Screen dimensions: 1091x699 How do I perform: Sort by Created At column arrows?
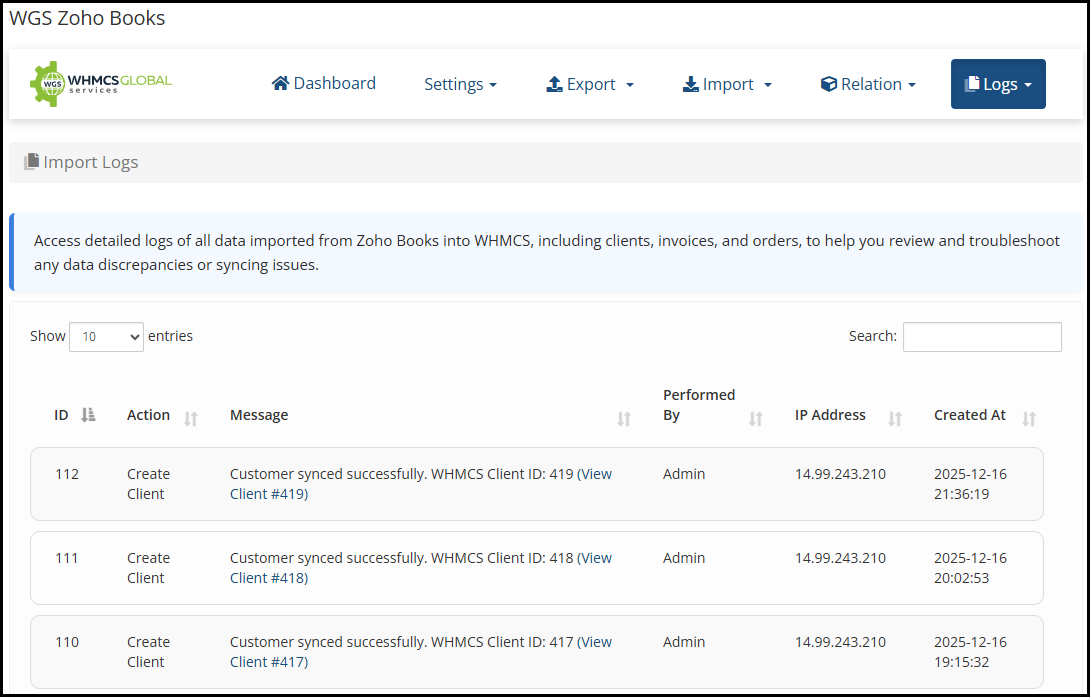[x=1029, y=419]
